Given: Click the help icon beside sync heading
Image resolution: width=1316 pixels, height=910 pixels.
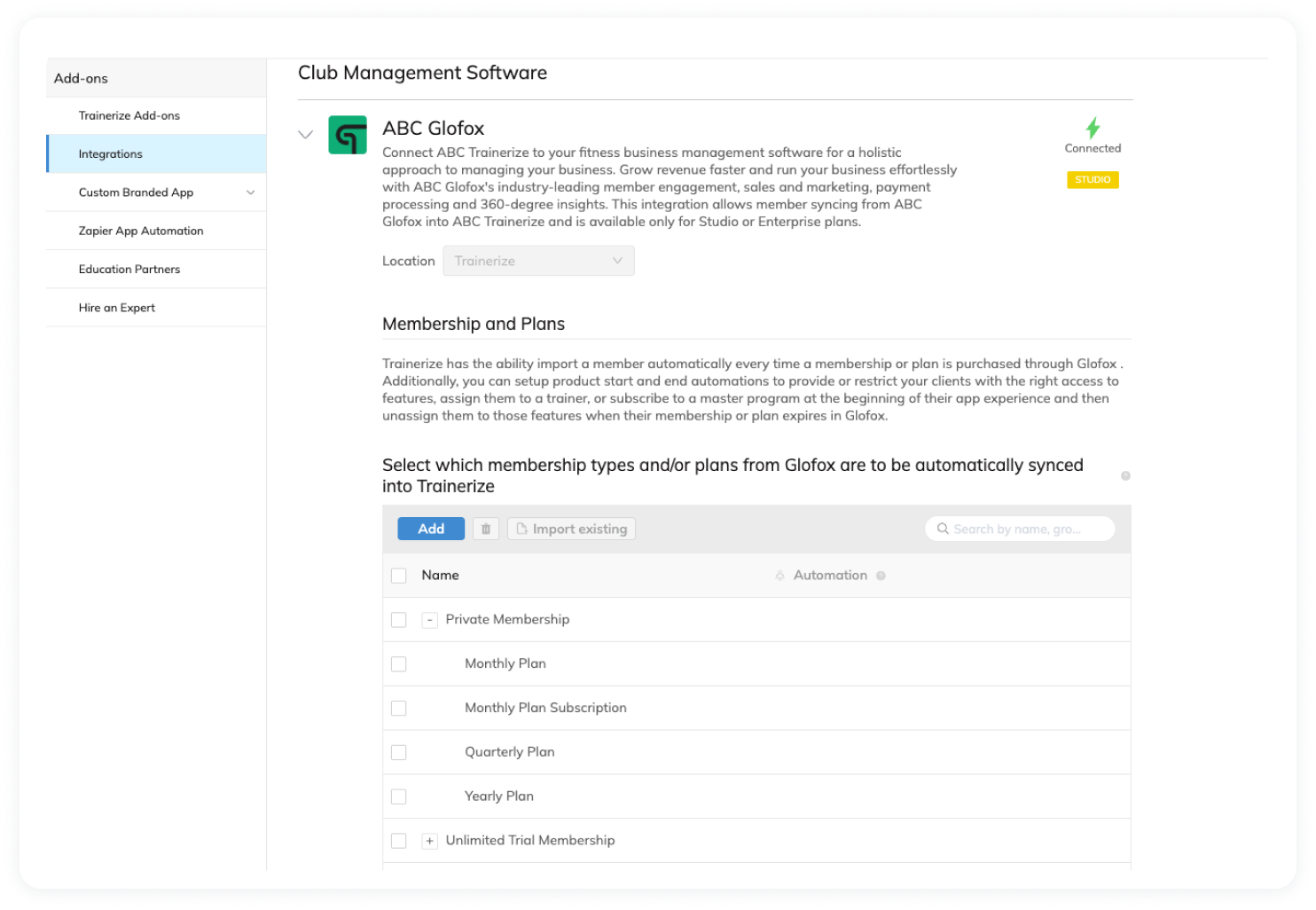Looking at the screenshot, I should 1125,476.
